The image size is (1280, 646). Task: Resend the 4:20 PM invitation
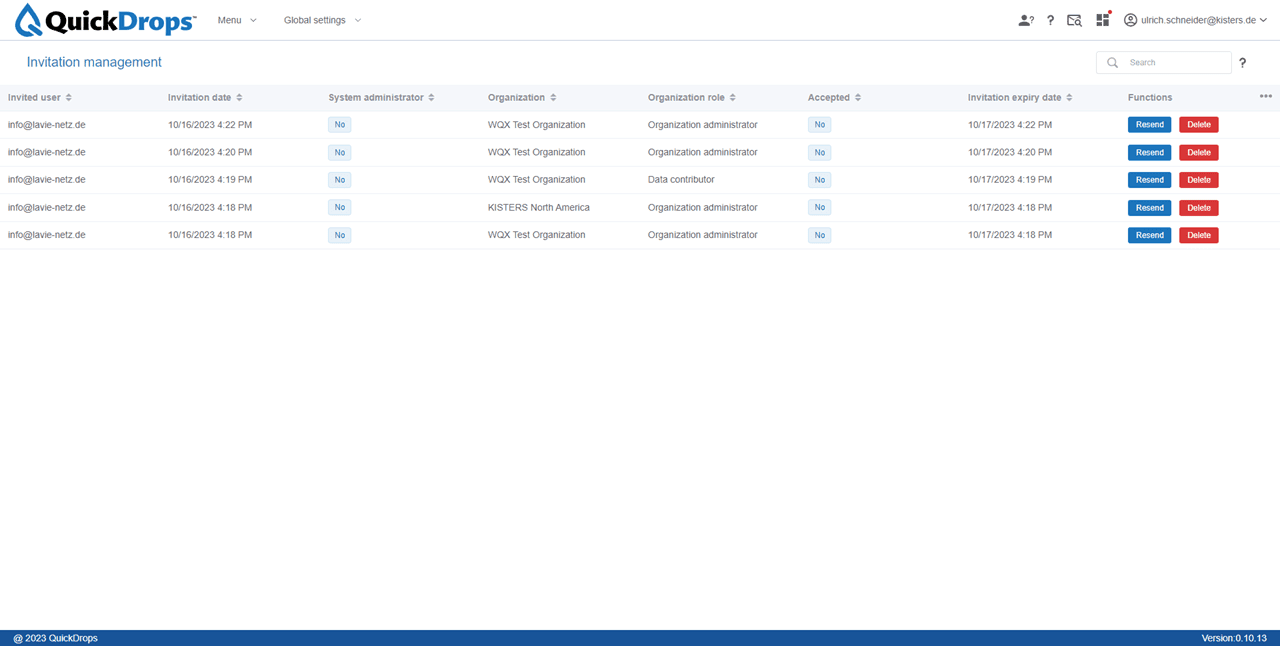(x=1149, y=153)
